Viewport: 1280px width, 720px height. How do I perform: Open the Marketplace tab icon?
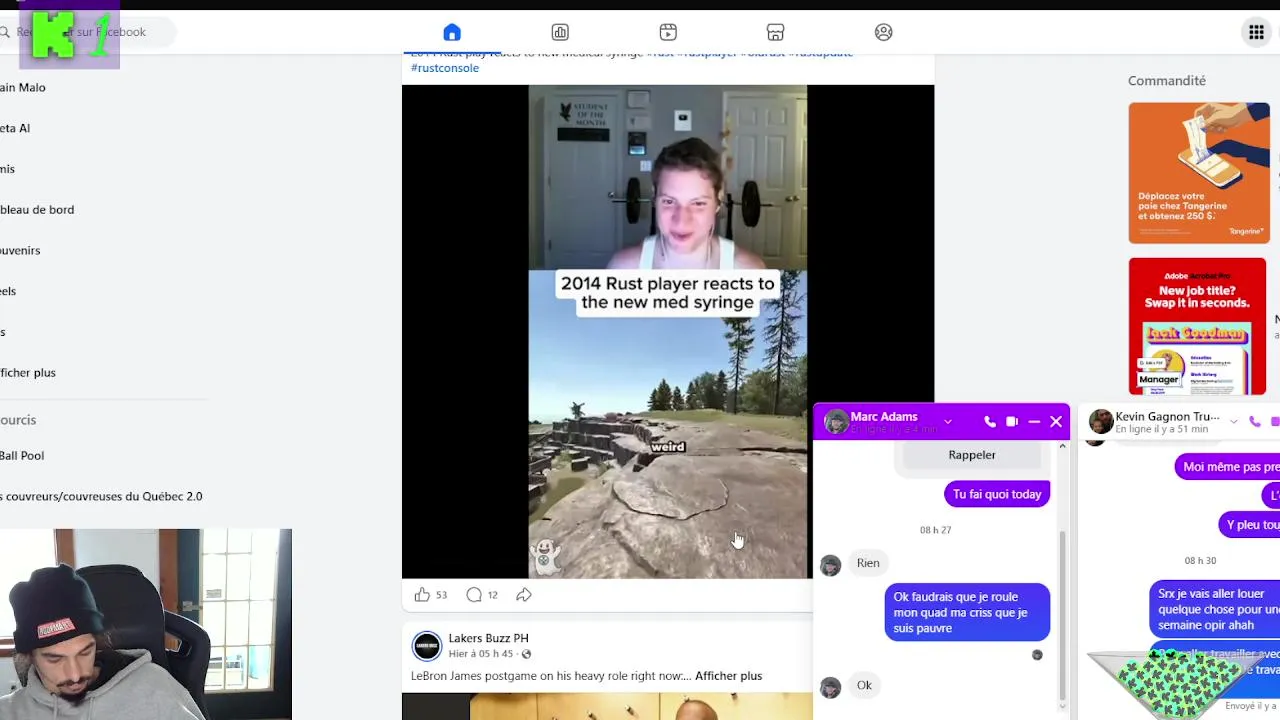(x=776, y=32)
